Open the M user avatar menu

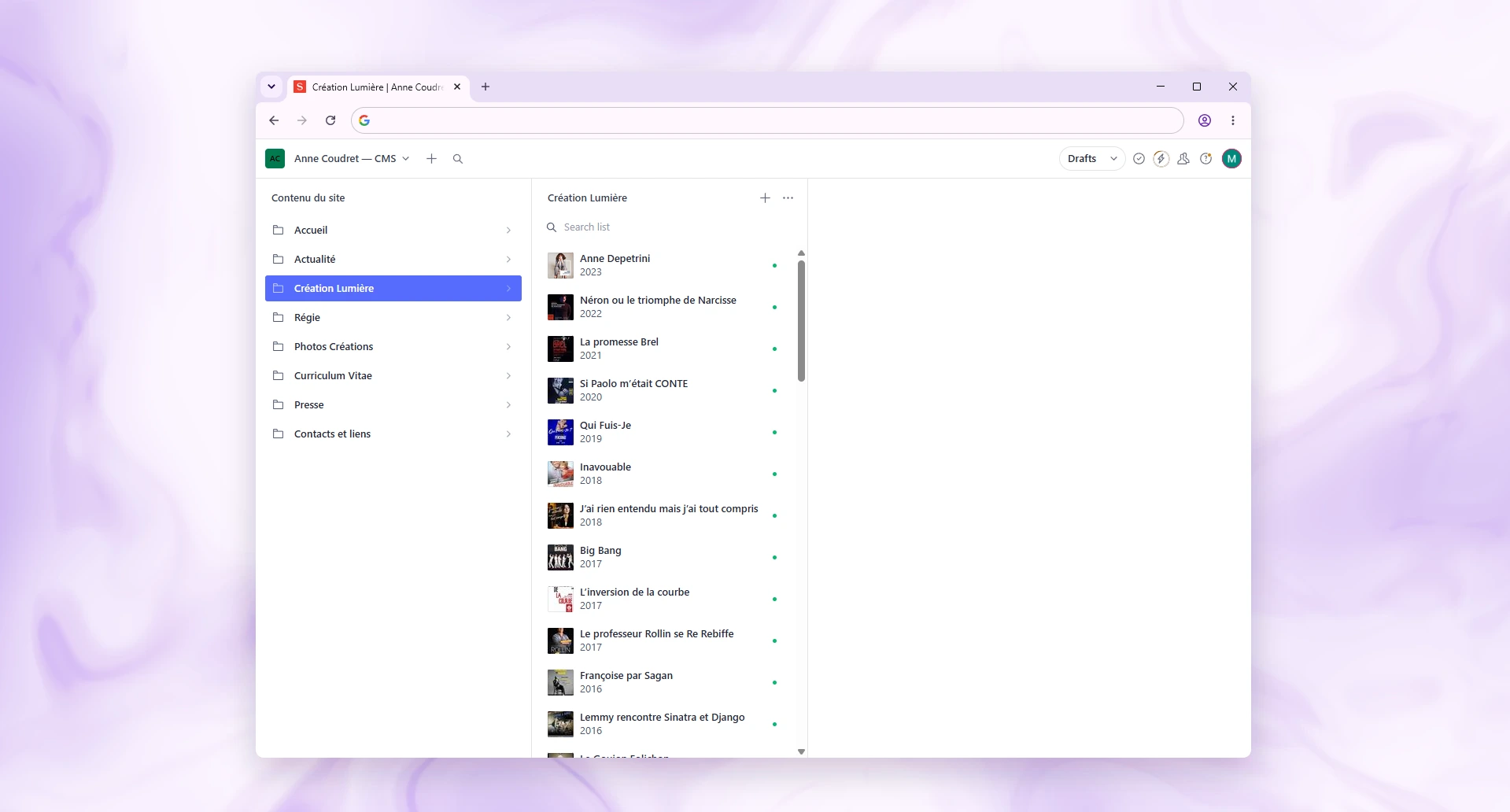click(x=1231, y=159)
